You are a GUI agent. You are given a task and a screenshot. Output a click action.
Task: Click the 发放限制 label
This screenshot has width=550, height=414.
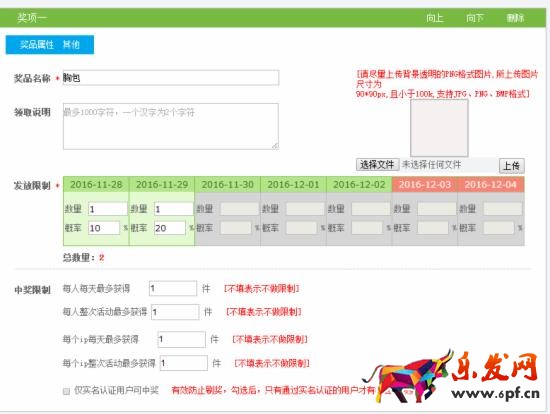tap(32, 186)
